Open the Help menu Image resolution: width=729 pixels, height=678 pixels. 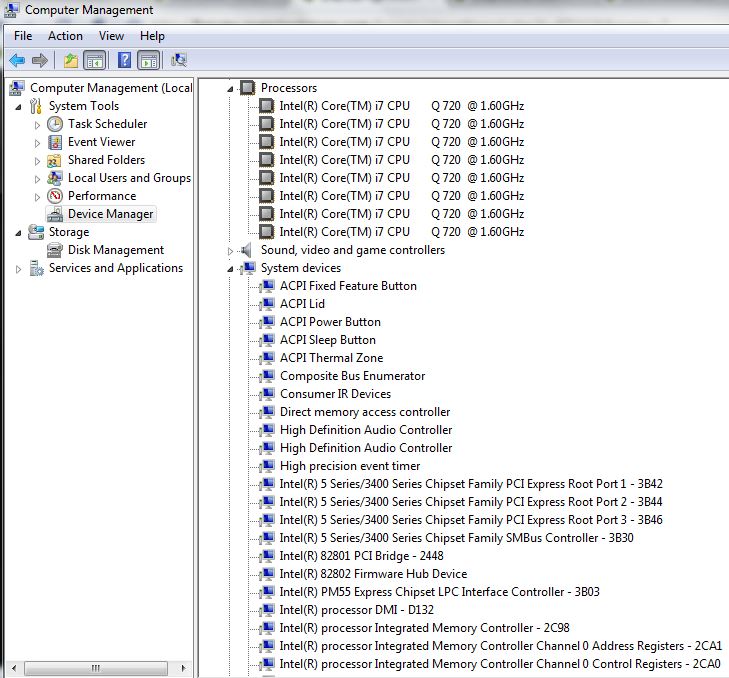pos(152,36)
